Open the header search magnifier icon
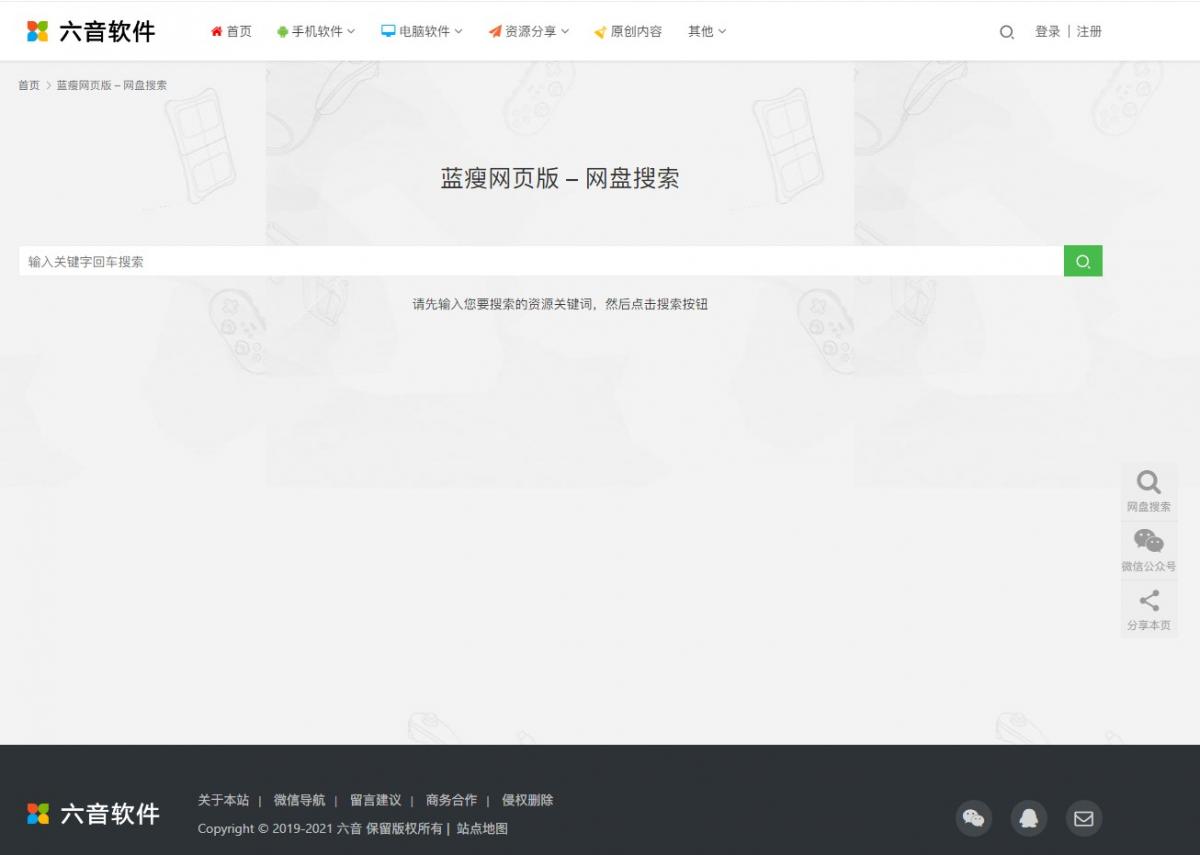 [1006, 32]
